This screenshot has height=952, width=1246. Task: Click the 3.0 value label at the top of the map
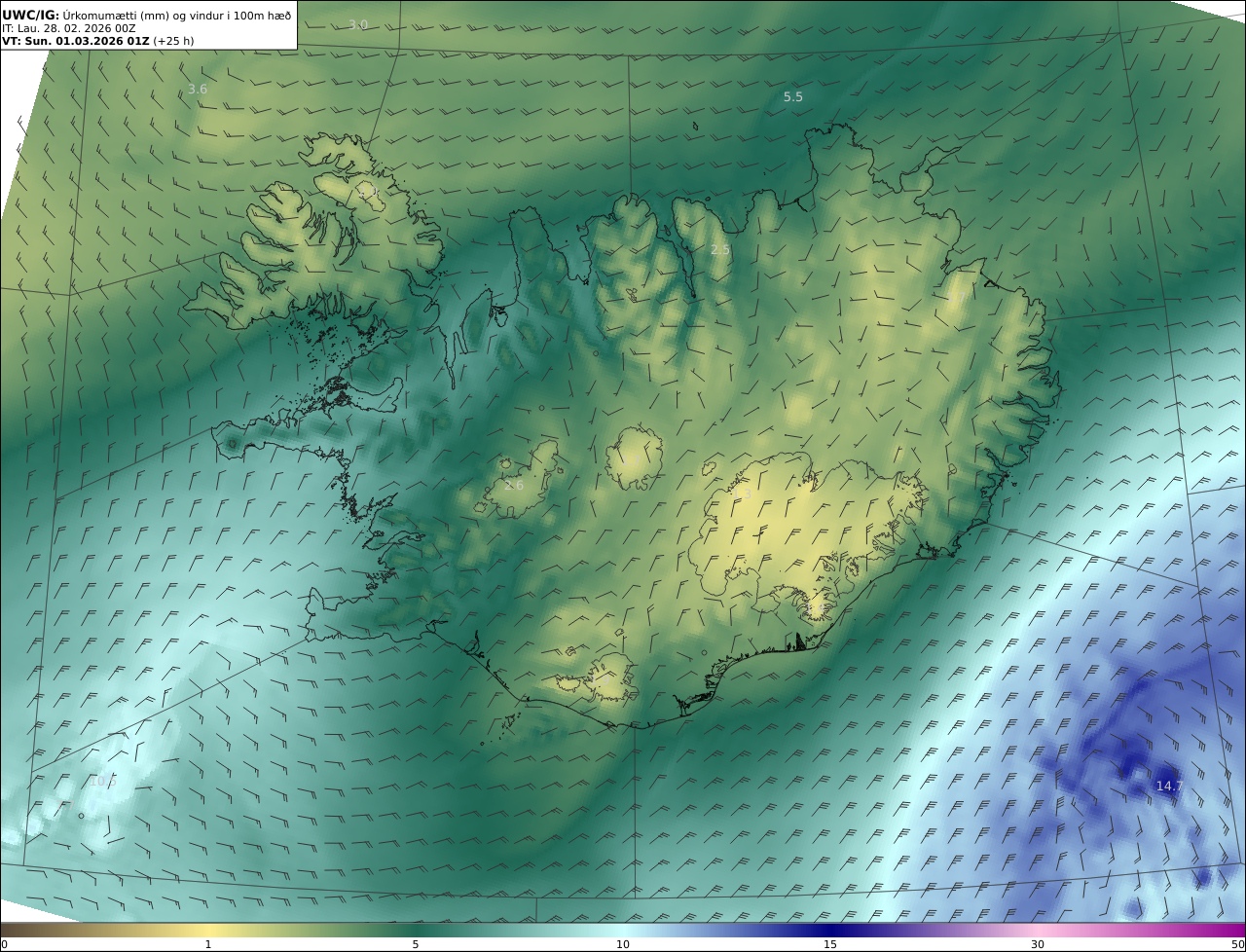coord(358,24)
